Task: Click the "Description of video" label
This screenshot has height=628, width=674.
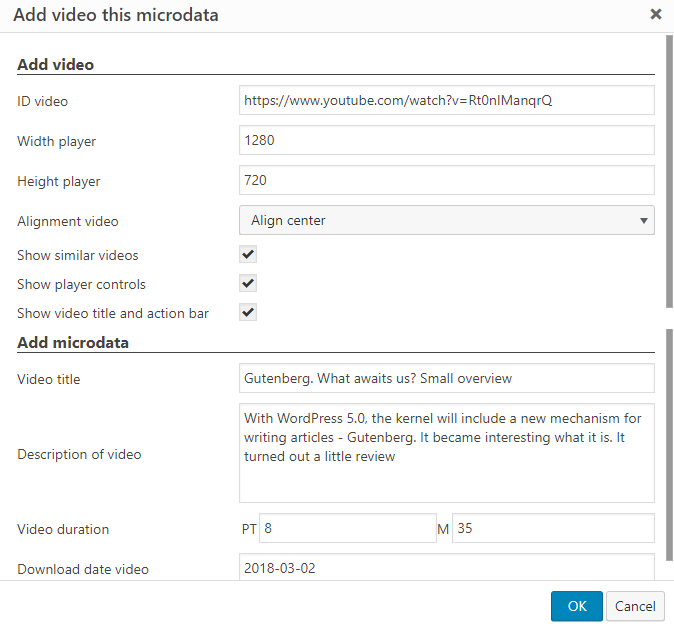Action: [79, 454]
